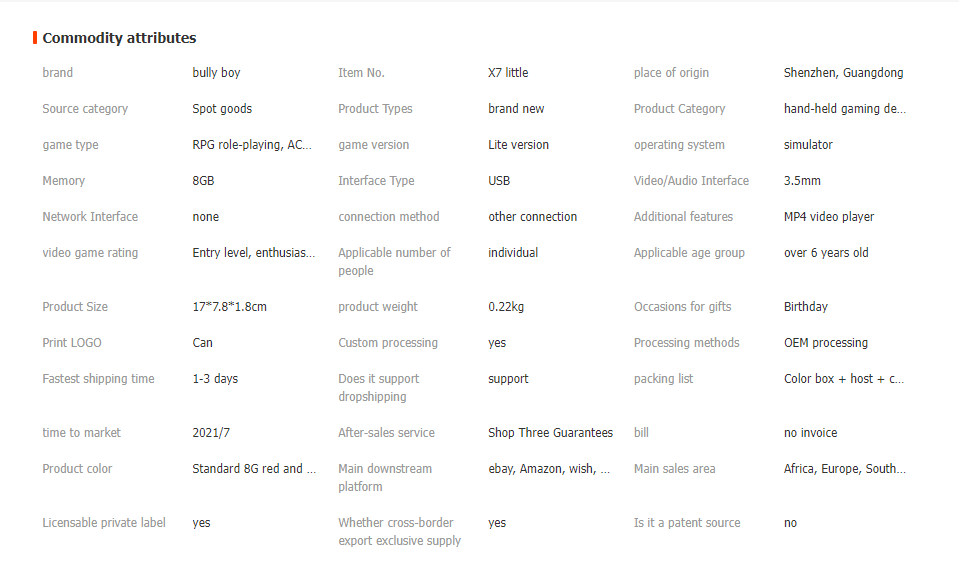Click the orange marker beside Commodity attributes
The width and height of the screenshot is (959, 576).
[x=35, y=38]
